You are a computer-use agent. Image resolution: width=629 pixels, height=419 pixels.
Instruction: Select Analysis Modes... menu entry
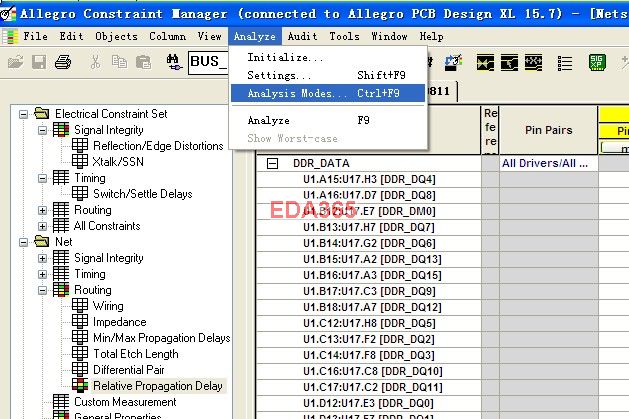(x=328, y=93)
